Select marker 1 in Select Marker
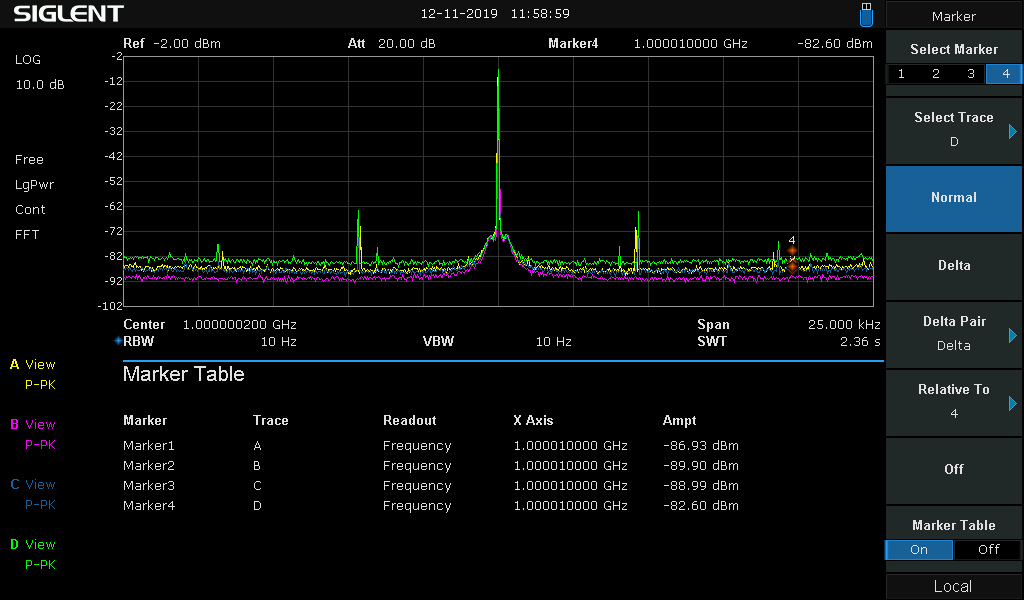The height and width of the screenshot is (600, 1024). 901,74
